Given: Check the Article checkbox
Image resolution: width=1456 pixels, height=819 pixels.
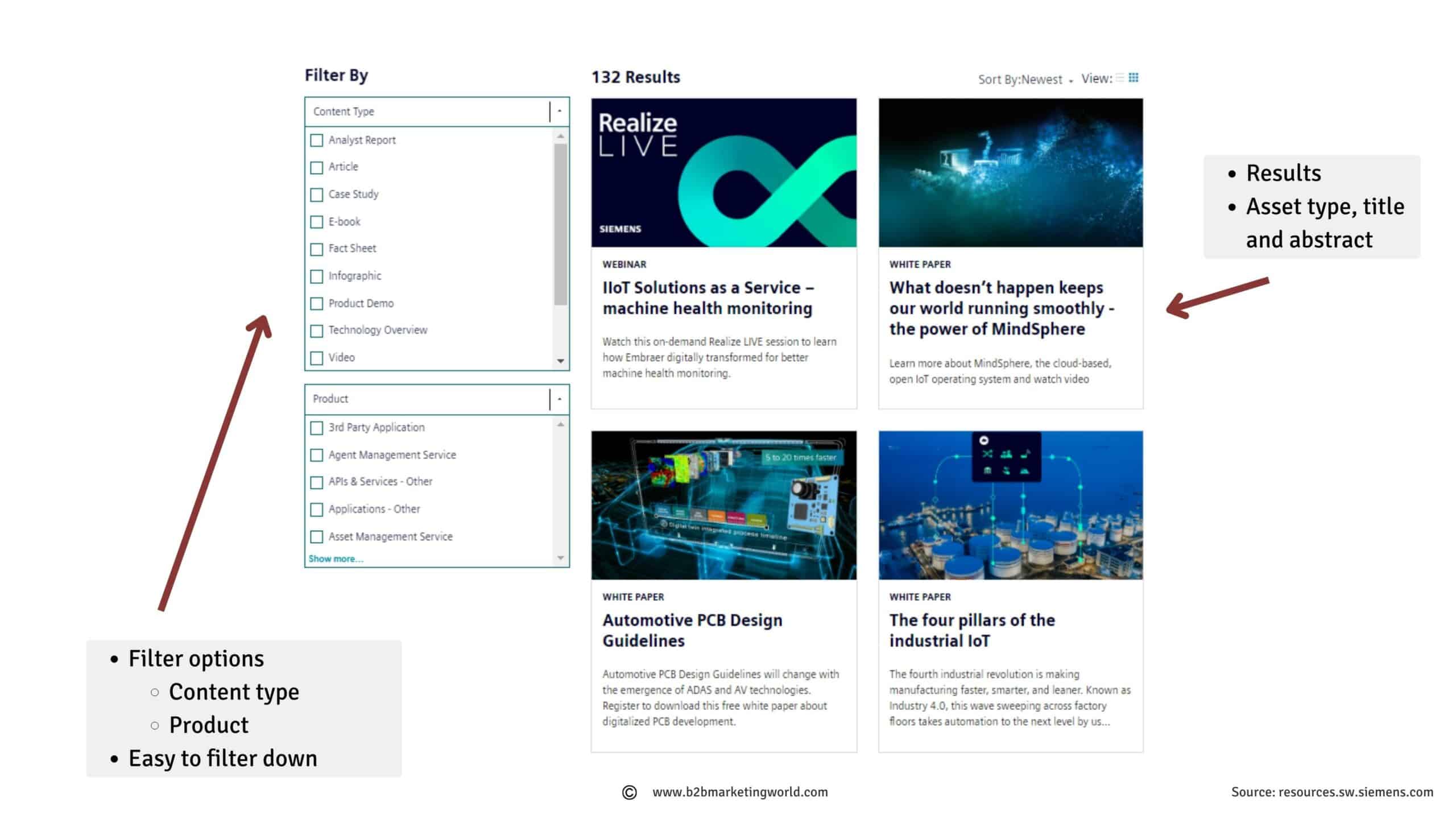Looking at the screenshot, I should [x=317, y=167].
